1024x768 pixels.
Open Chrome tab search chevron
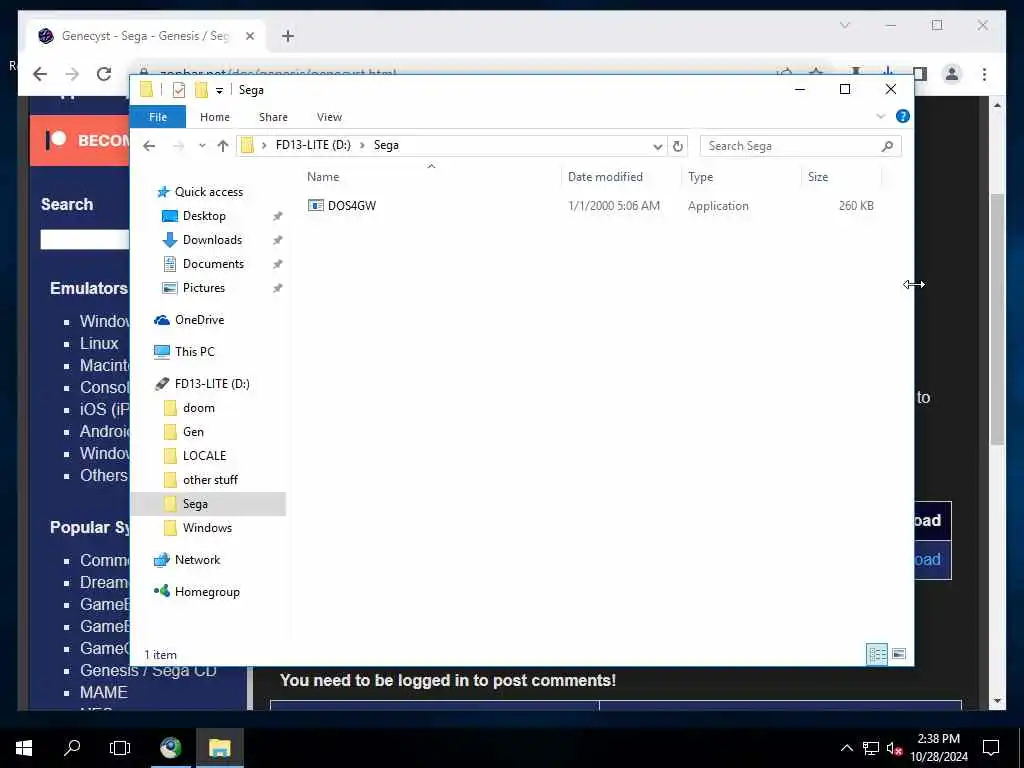coord(844,25)
